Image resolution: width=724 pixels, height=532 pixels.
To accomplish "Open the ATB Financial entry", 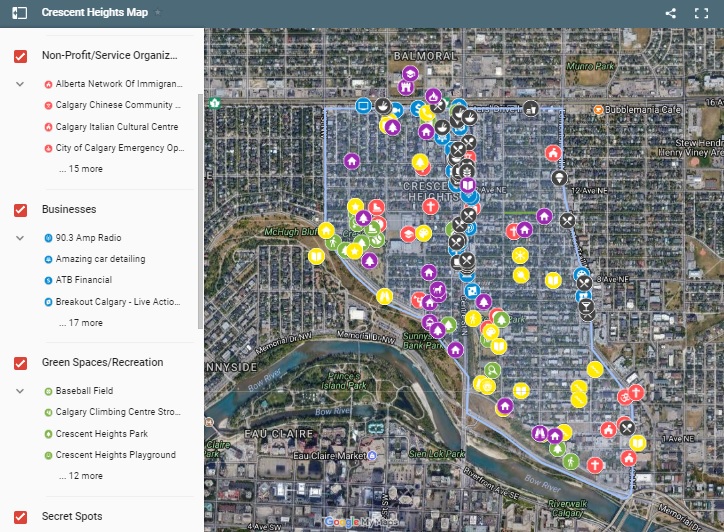I will click(78, 280).
